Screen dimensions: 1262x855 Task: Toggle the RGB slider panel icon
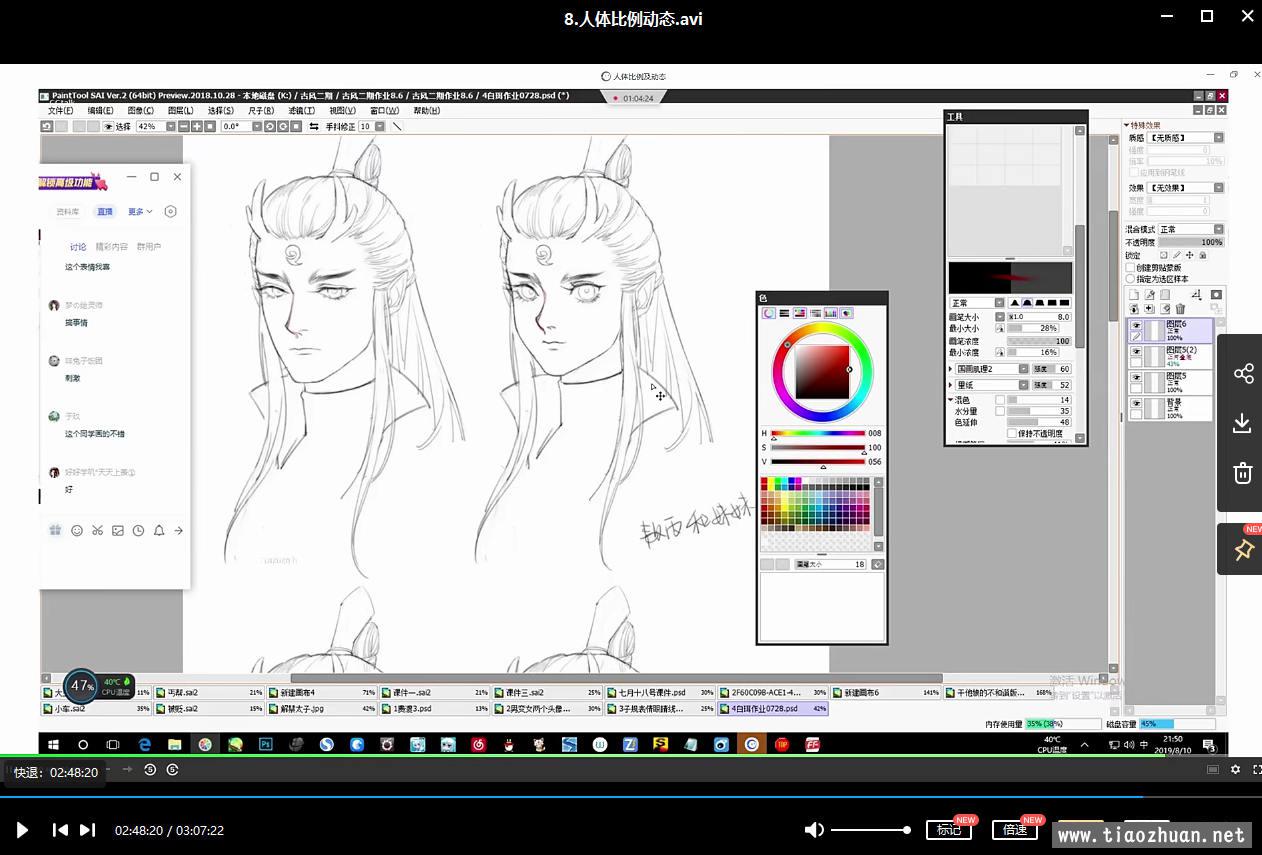tap(785, 313)
